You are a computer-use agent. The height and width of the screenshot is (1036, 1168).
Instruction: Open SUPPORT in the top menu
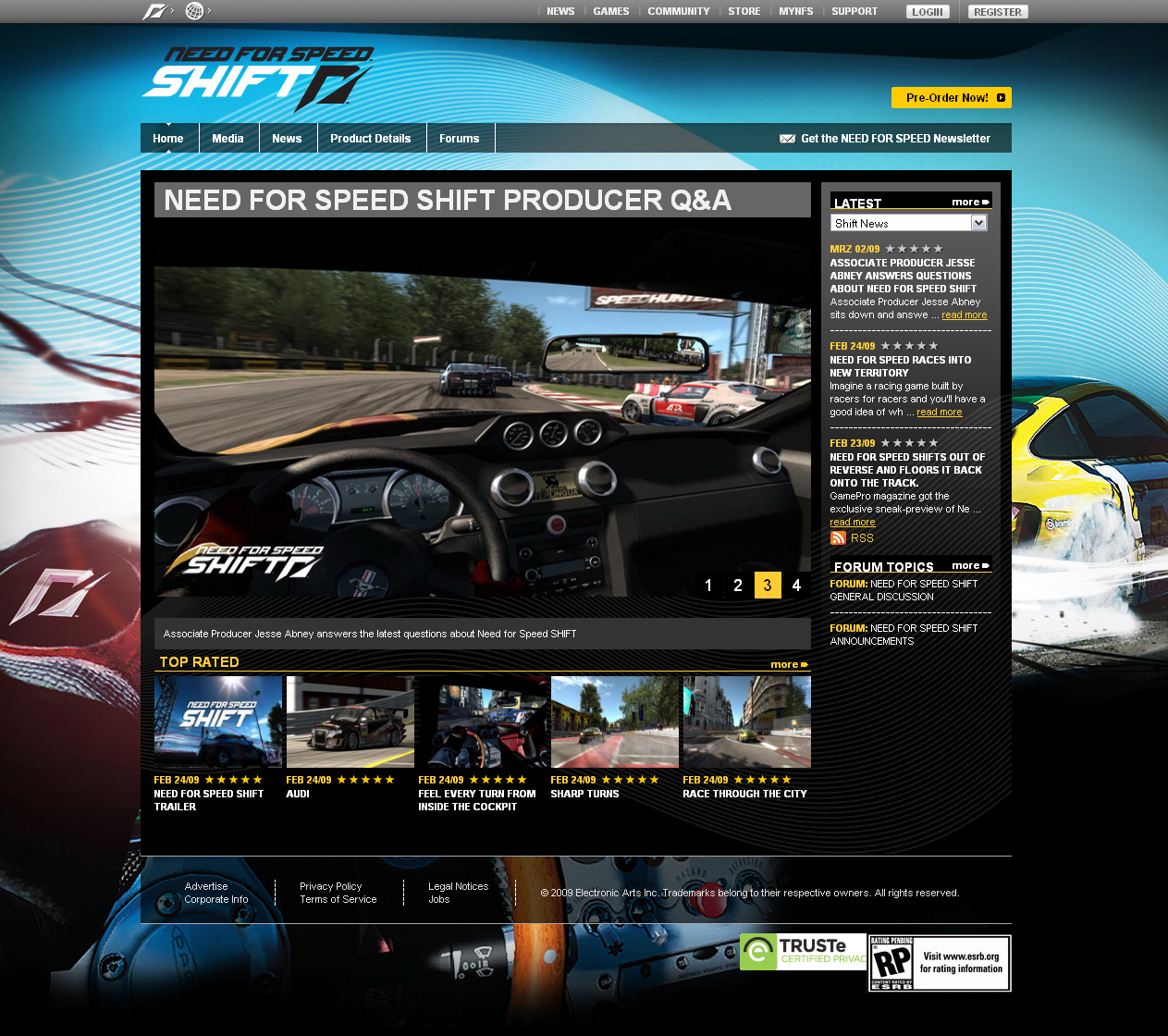(854, 11)
